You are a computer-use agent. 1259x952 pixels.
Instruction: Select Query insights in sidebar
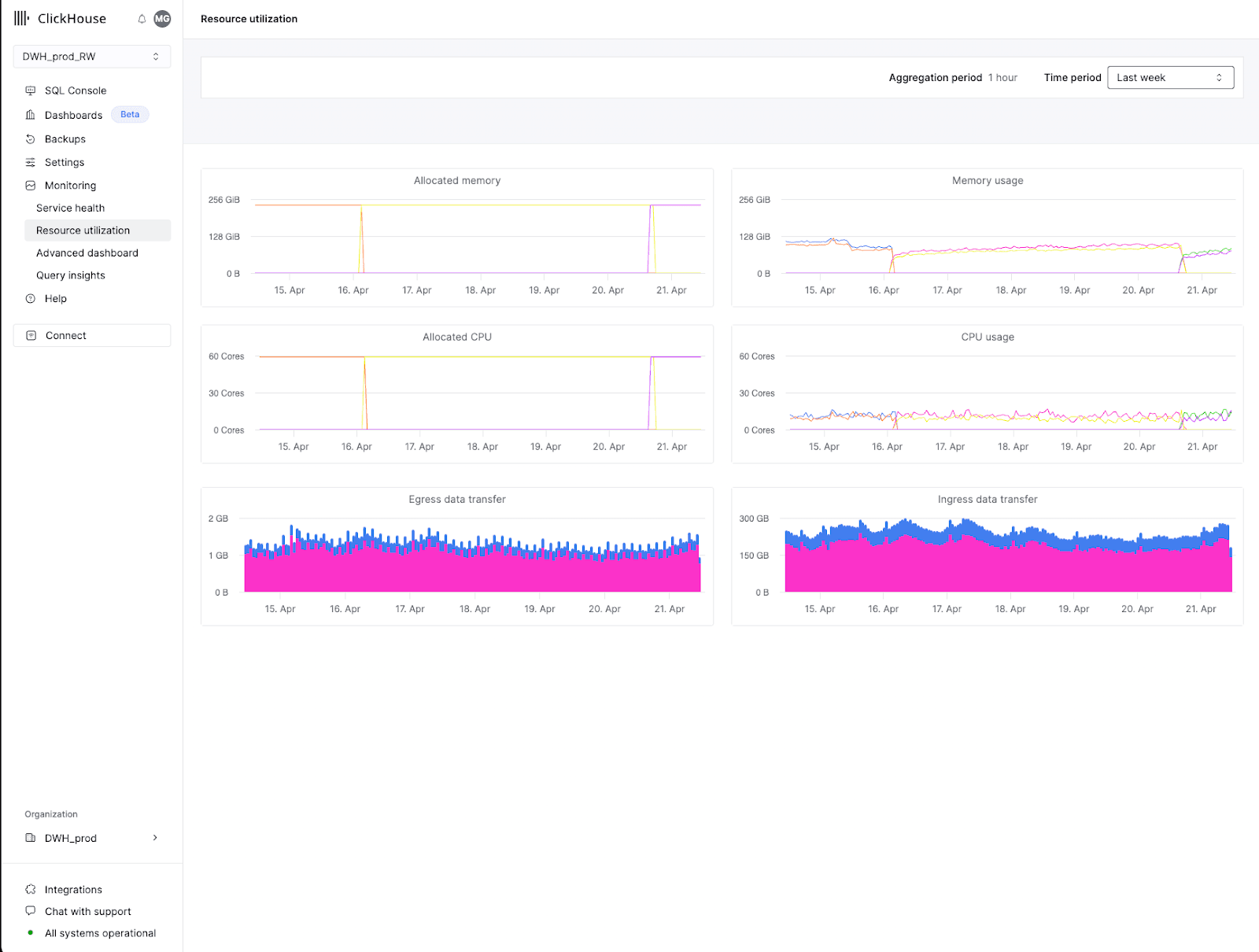71,275
